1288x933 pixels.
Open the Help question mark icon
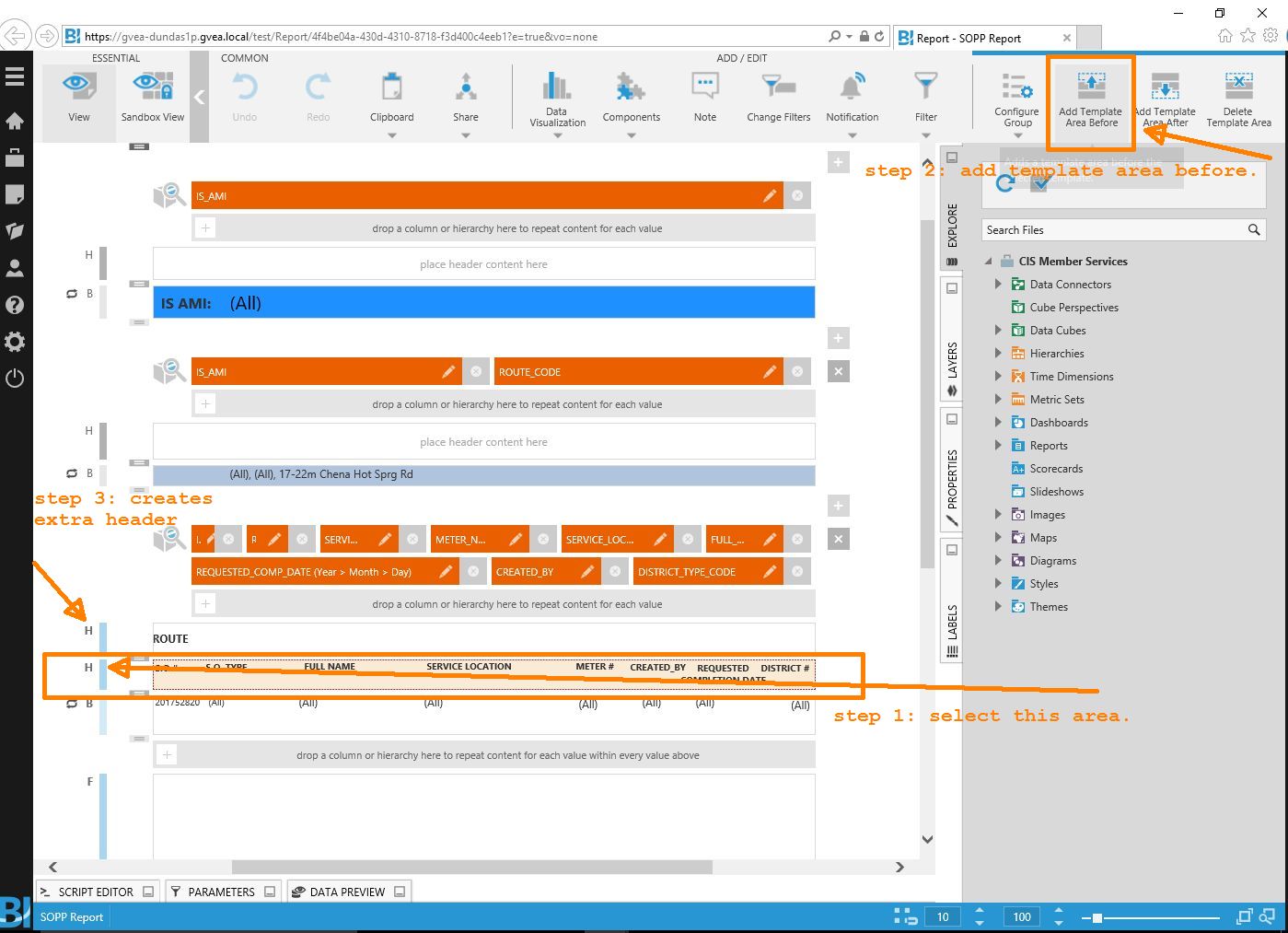click(x=15, y=305)
